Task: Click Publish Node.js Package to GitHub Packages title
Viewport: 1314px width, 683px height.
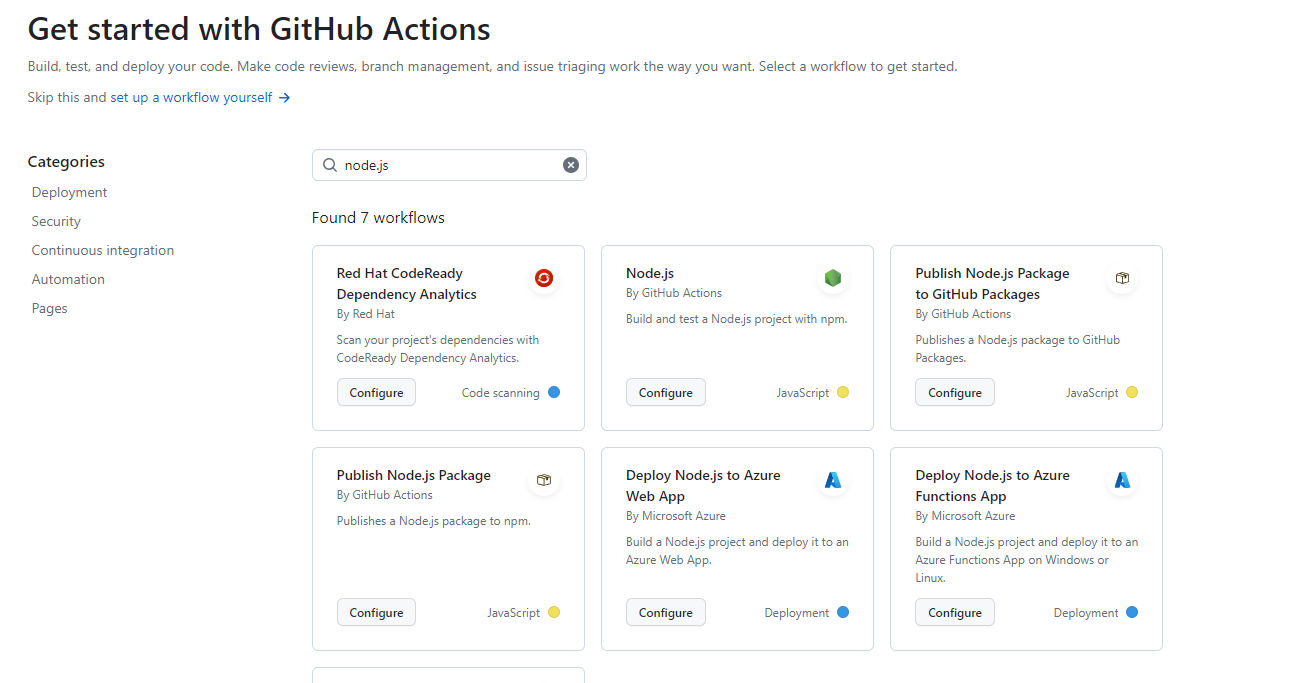Action: click(x=992, y=283)
